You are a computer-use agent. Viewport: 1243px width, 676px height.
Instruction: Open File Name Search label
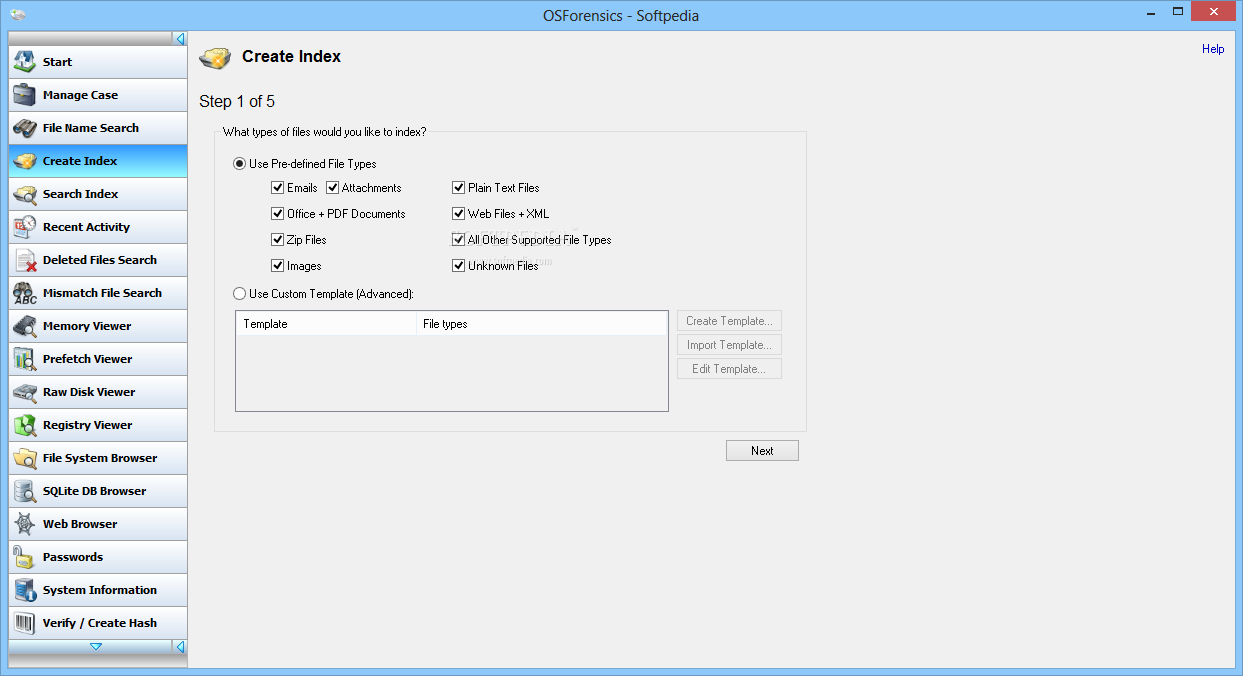tap(91, 128)
